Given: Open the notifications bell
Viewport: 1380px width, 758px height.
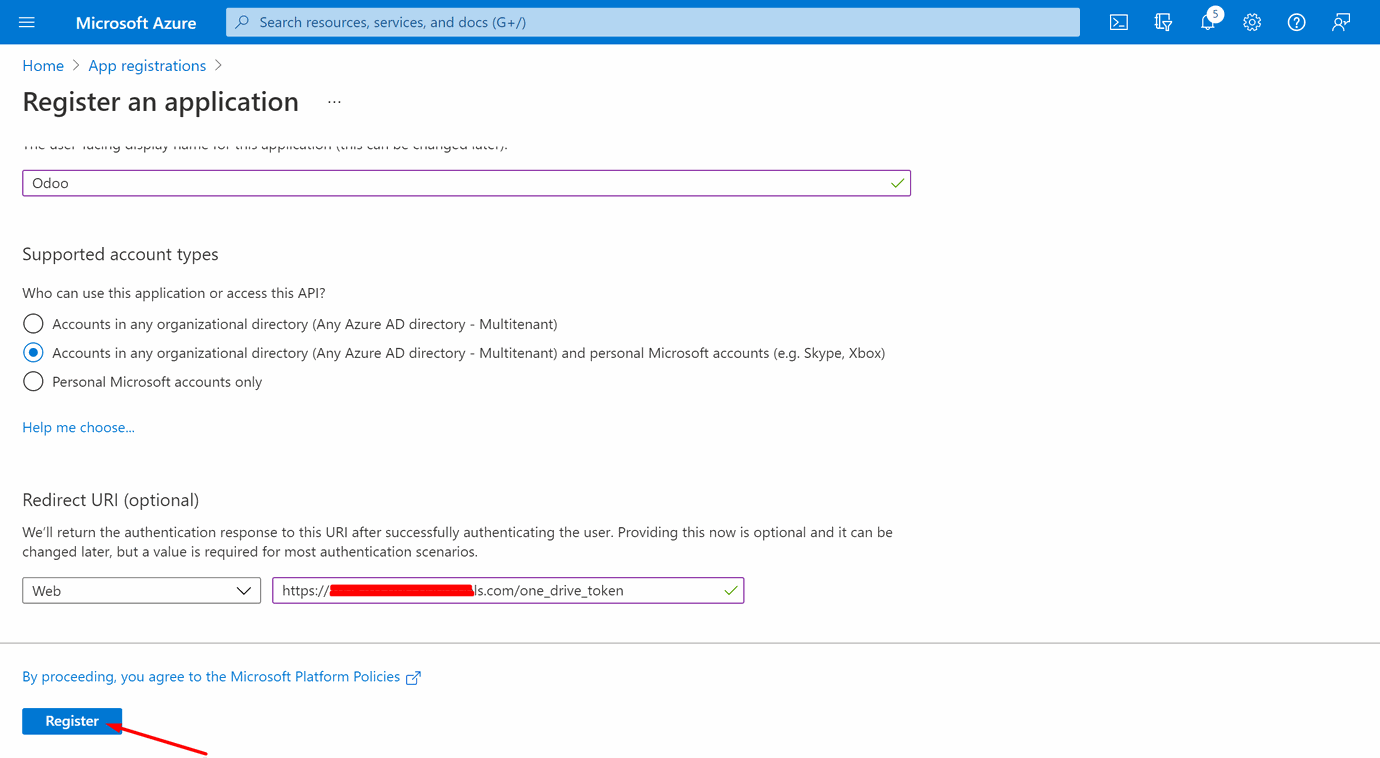Looking at the screenshot, I should tap(1208, 22).
